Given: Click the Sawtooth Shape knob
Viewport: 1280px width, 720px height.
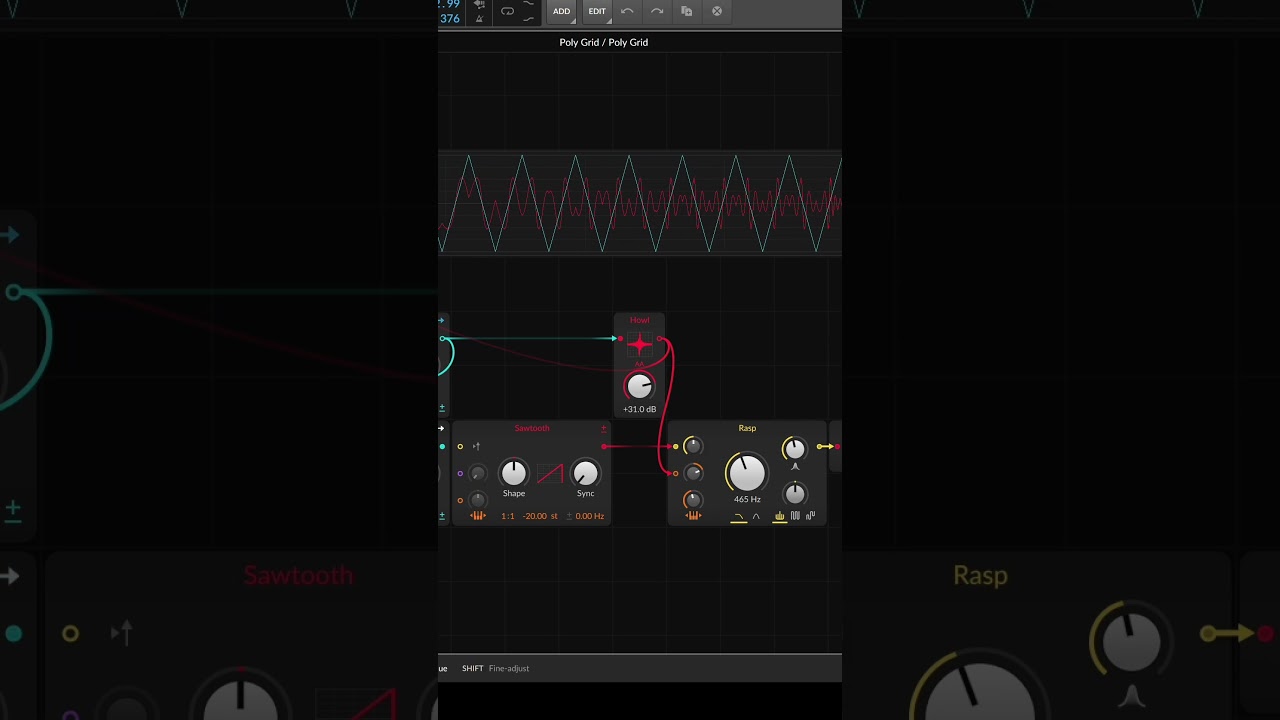Looking at the screenshot, I should [x=514, y=473].
